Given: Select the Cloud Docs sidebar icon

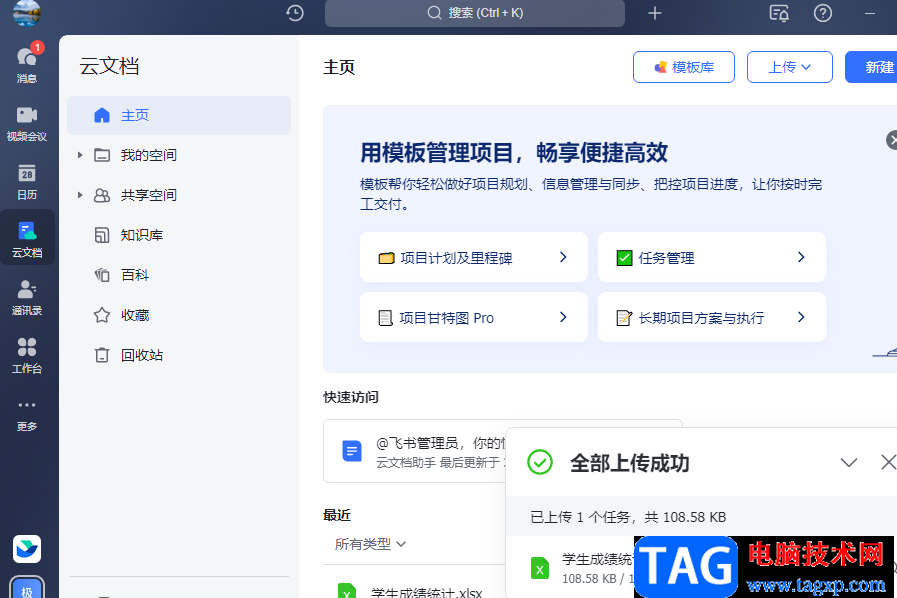Looking at the screenshot, I should point(27,239).
